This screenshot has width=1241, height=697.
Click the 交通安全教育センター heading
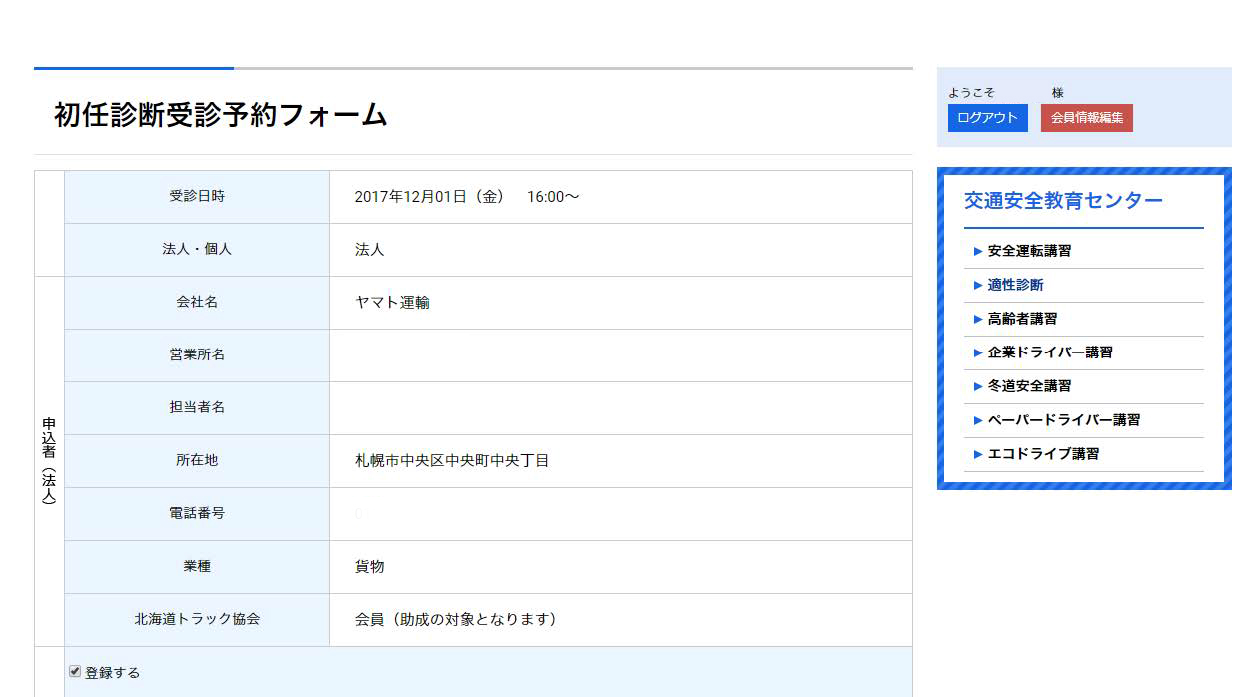pos(1063,201)
